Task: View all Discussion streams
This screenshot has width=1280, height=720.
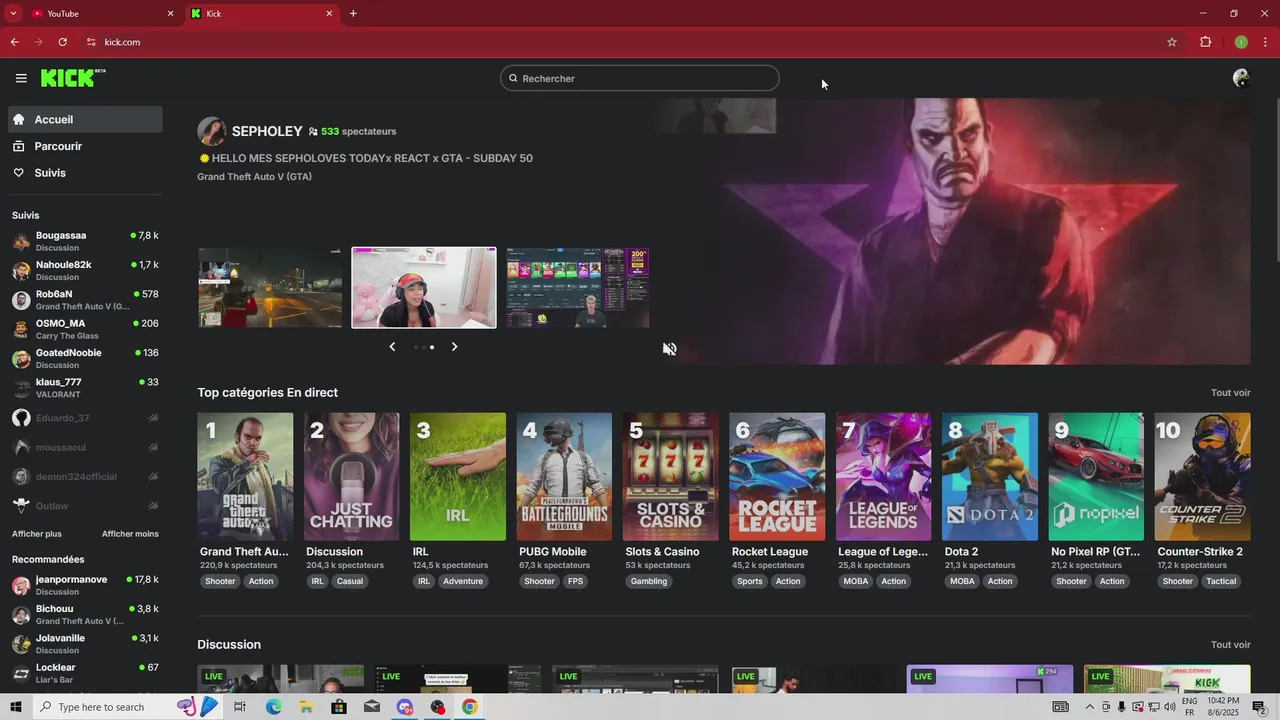Action: click(x=1230, y=645)
